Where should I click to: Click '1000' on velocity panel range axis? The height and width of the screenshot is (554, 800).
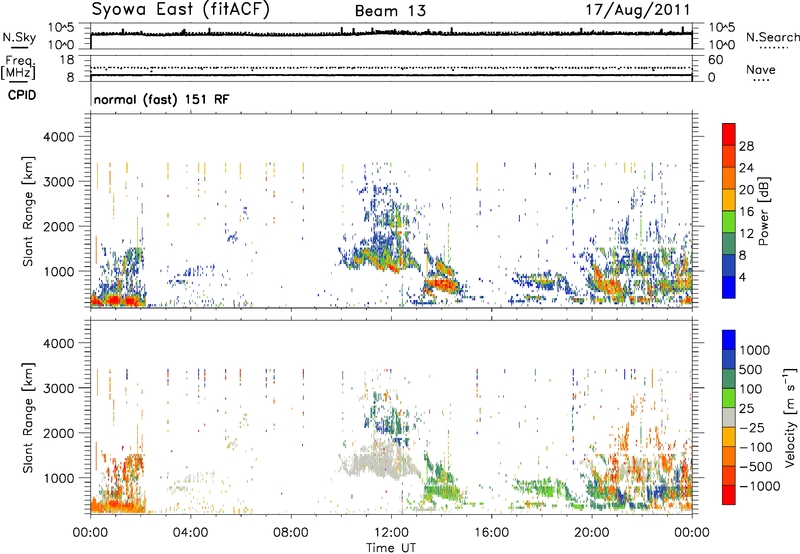[58, 478]
